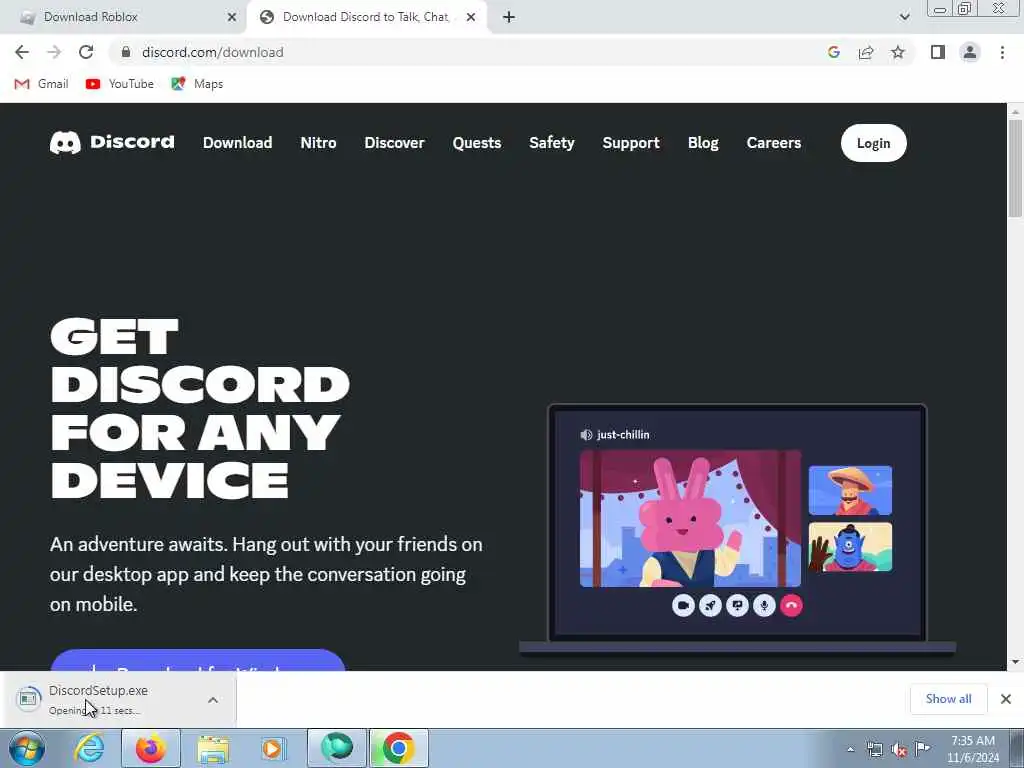Open the Support nav item
Viewport: 1024px width, 768px height.
[631, 142]
